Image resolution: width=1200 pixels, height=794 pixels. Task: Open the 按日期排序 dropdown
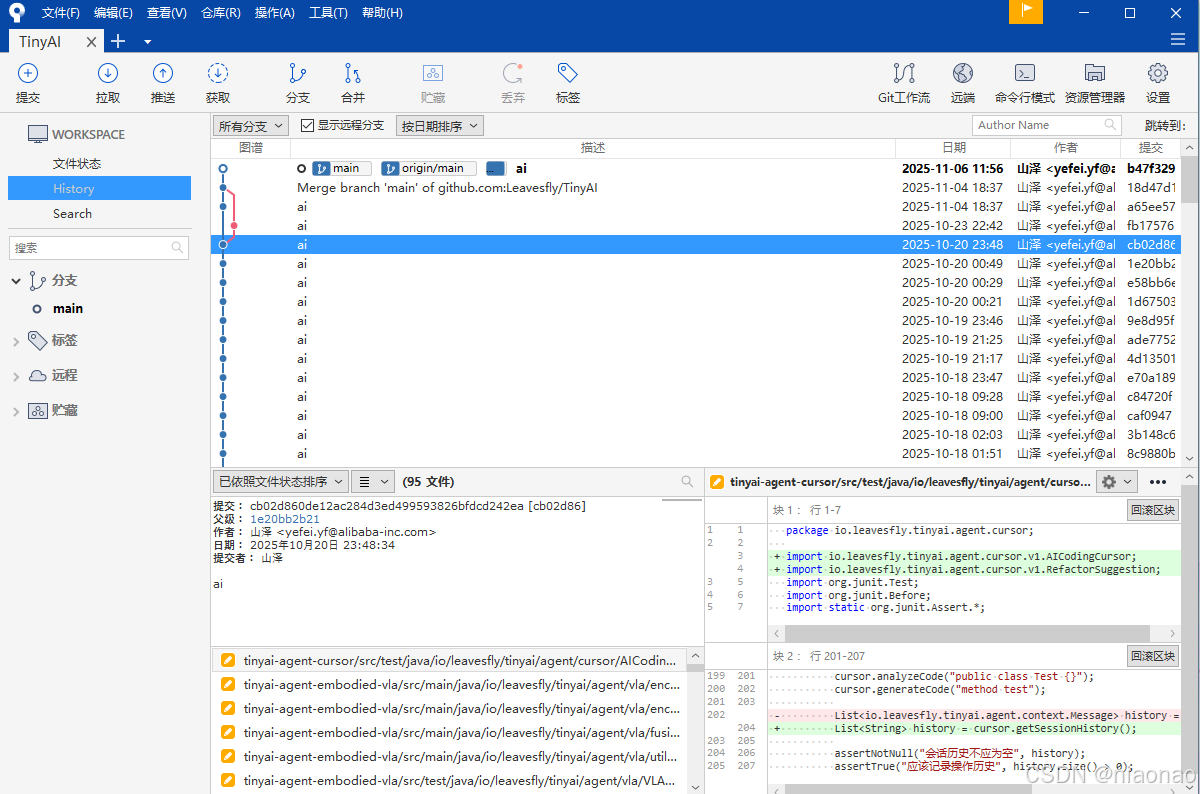(x=439, y=126)
